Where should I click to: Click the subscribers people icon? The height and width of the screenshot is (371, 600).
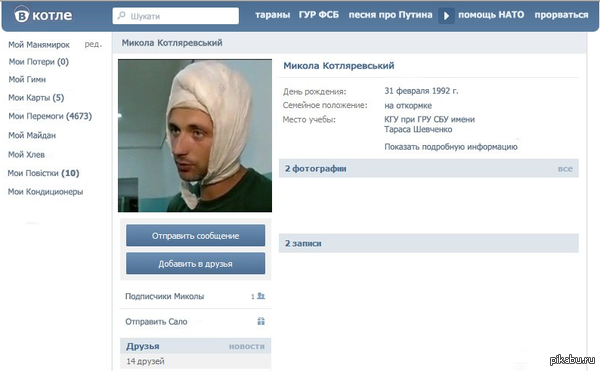[x=261, y=296]
